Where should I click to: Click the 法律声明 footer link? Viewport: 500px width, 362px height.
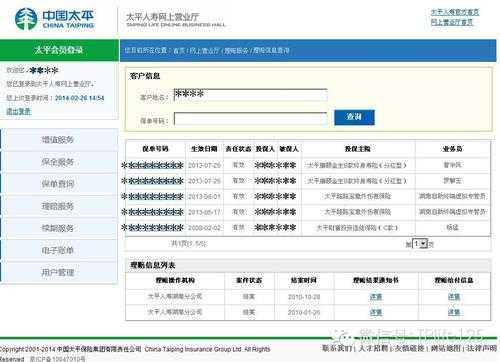tap(481, 349)
